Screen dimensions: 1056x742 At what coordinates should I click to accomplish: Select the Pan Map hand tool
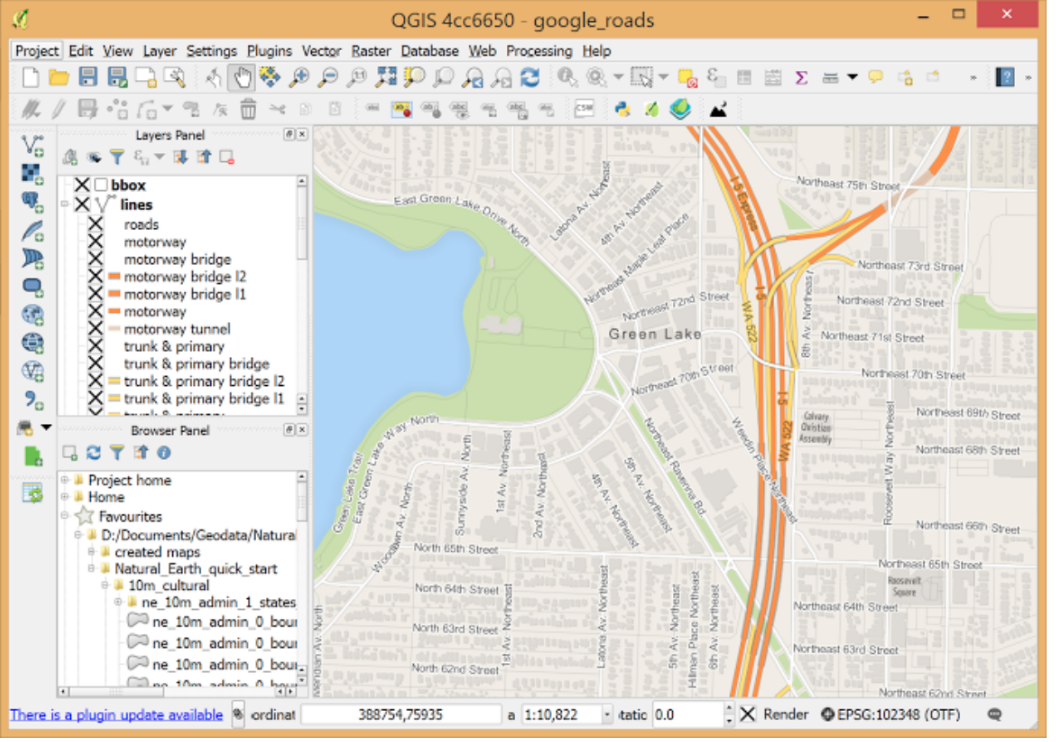pos(241,77)
